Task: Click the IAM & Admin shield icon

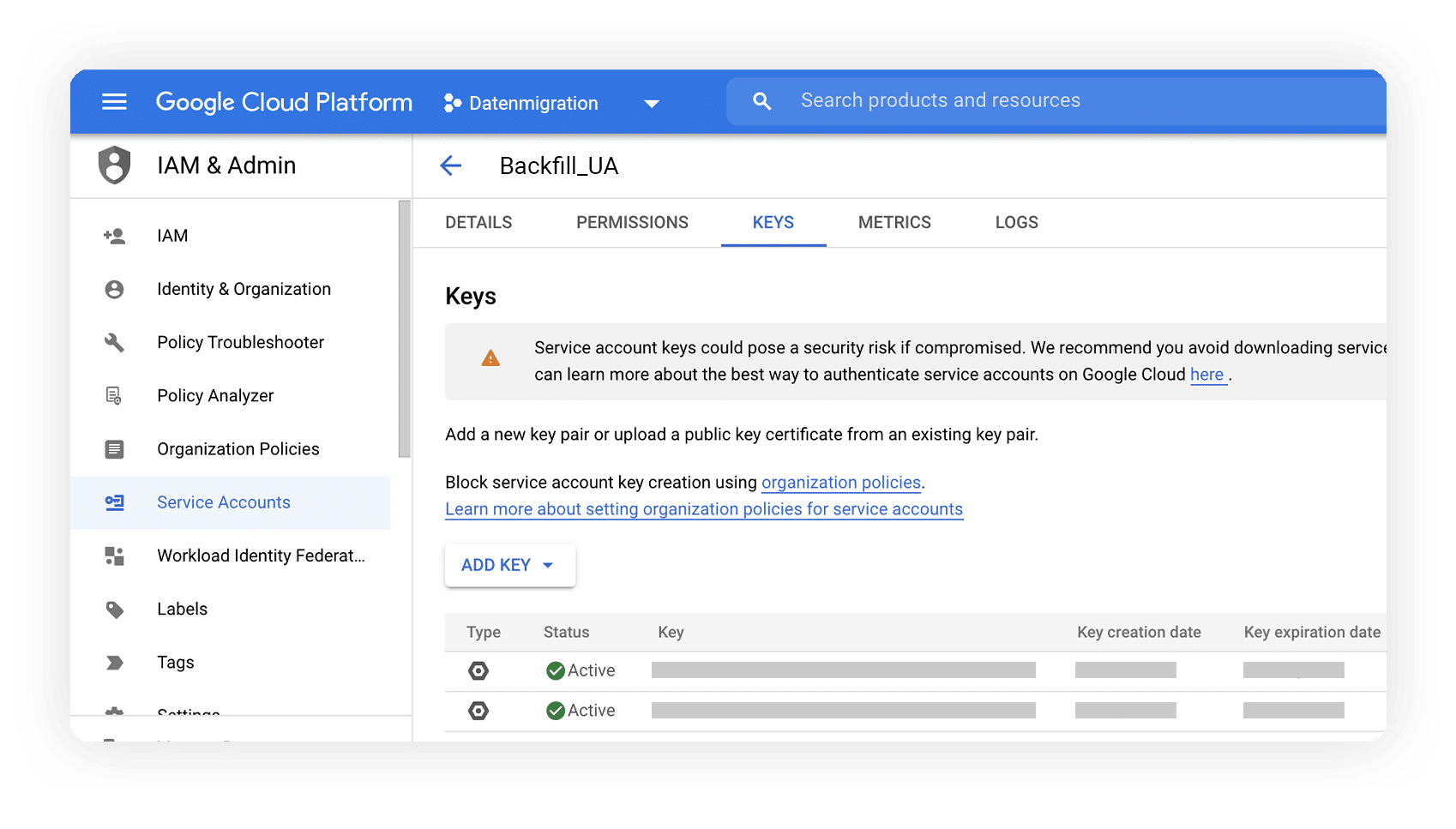Action: click(x=114, y=165)
